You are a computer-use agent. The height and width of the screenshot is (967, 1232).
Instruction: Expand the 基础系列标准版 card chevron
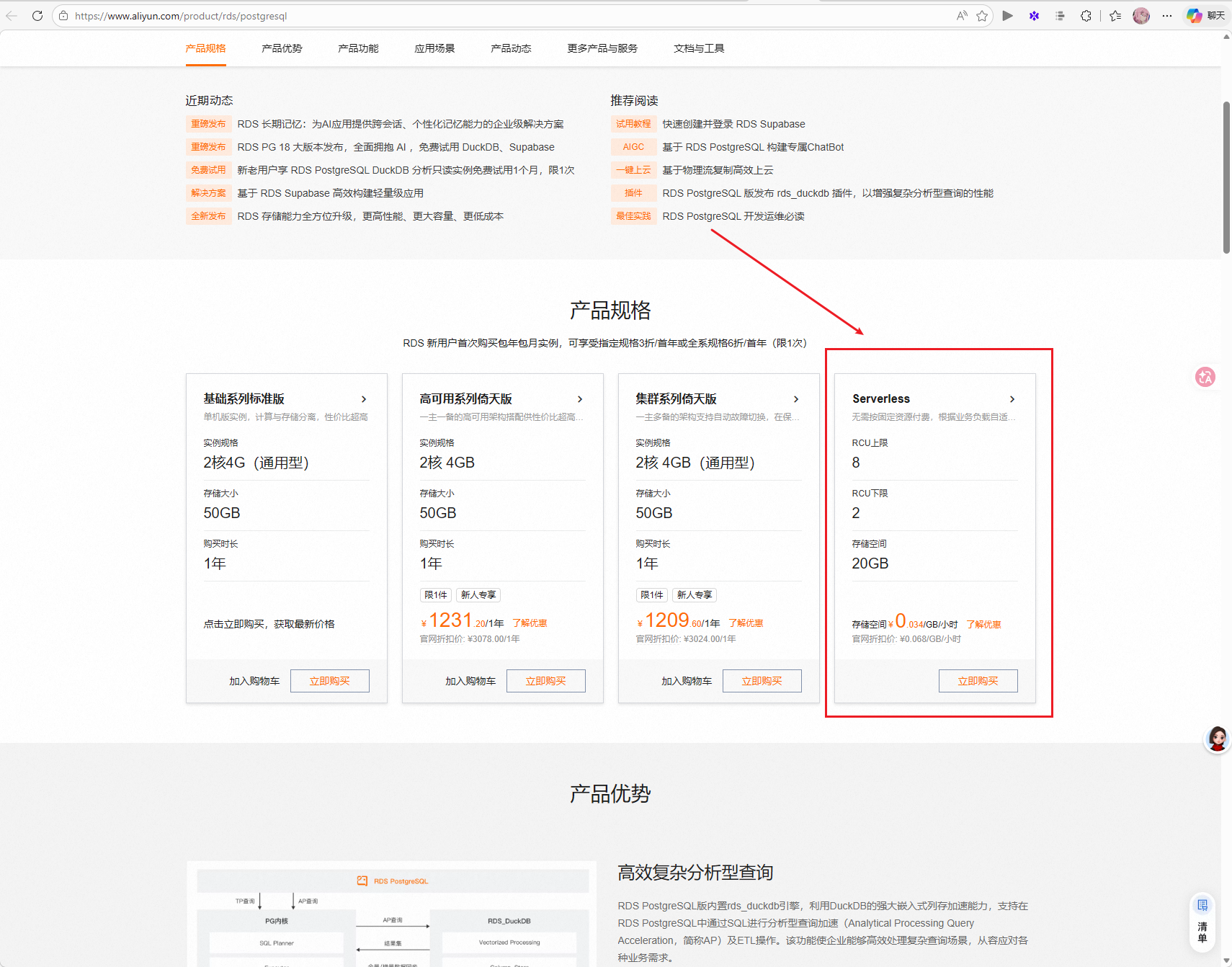pos(364,399)
